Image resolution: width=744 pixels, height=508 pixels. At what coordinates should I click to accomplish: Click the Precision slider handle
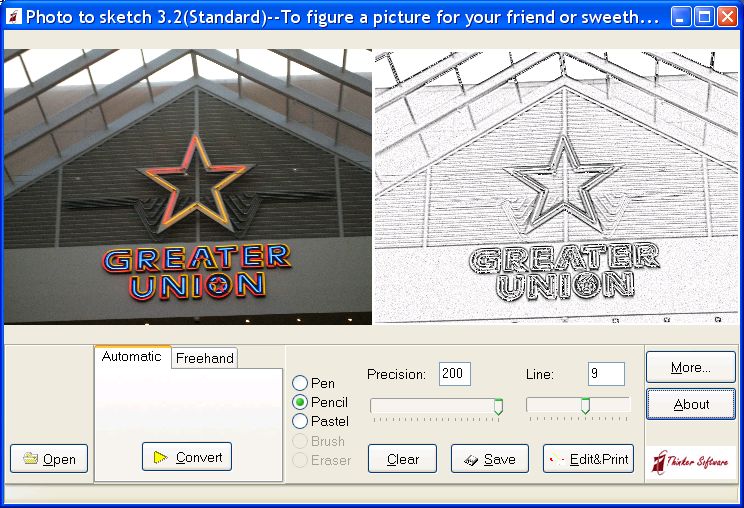tap(498, 406)
